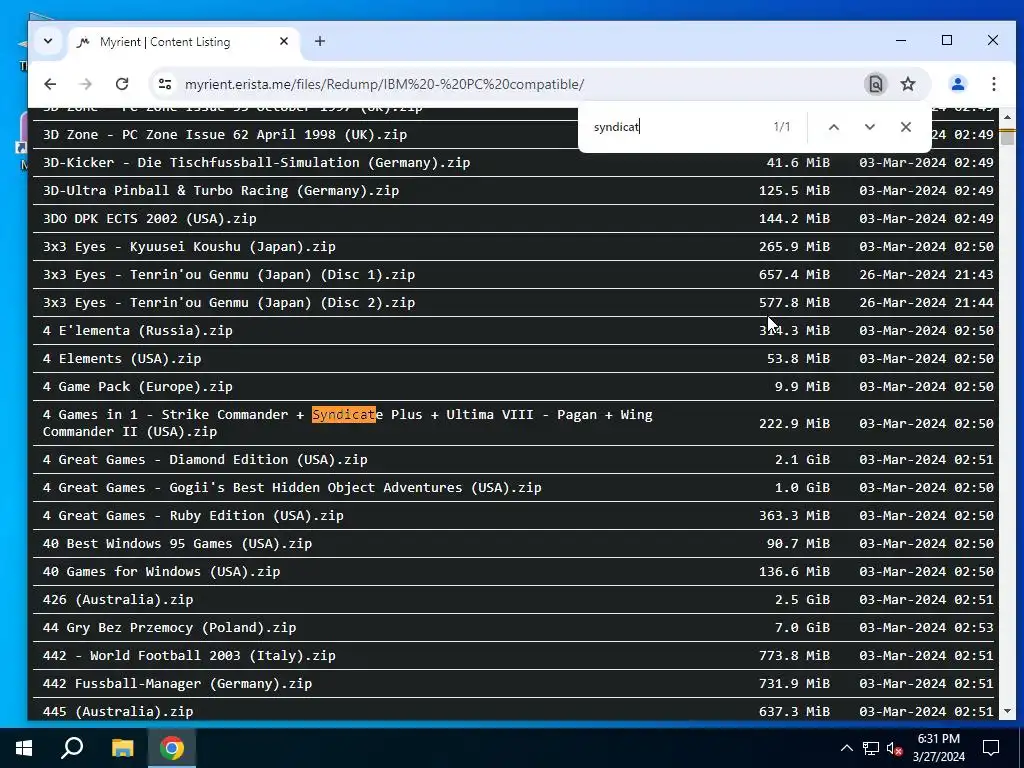1024x768 pixels.
Task: Download 40 Games for Windows (USA).zip
Action: tap(161, 572)
